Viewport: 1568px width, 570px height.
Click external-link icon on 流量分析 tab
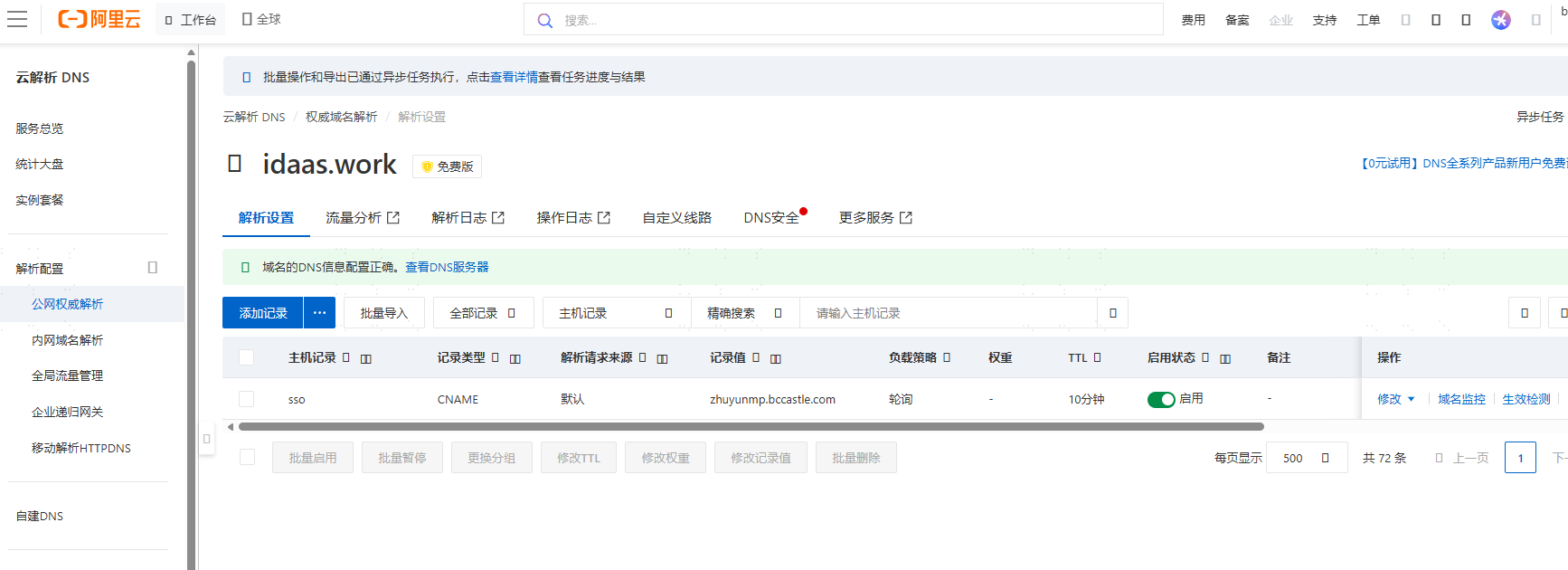click(393, 218)
